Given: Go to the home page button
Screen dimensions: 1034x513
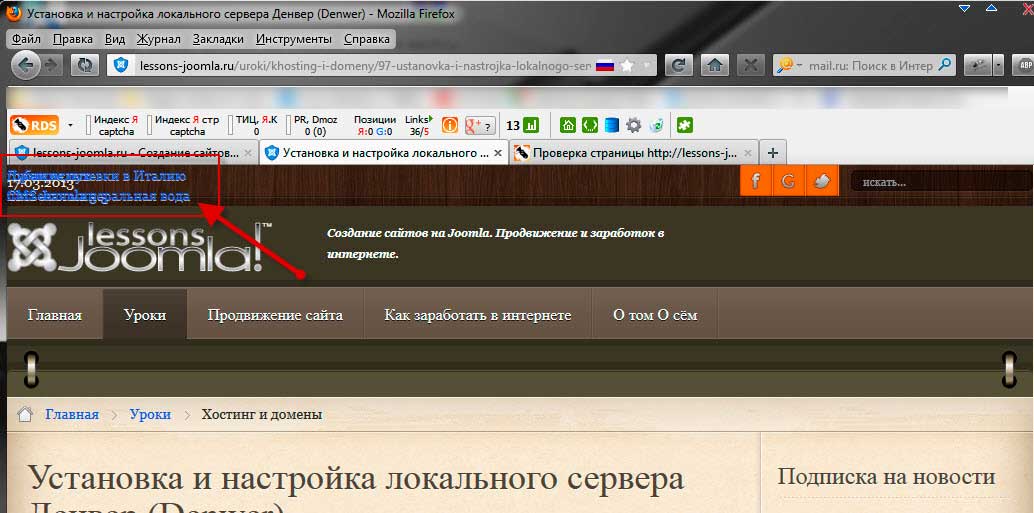Looking at the screenshot, I should pyautogui.click(x=714, y=65).
